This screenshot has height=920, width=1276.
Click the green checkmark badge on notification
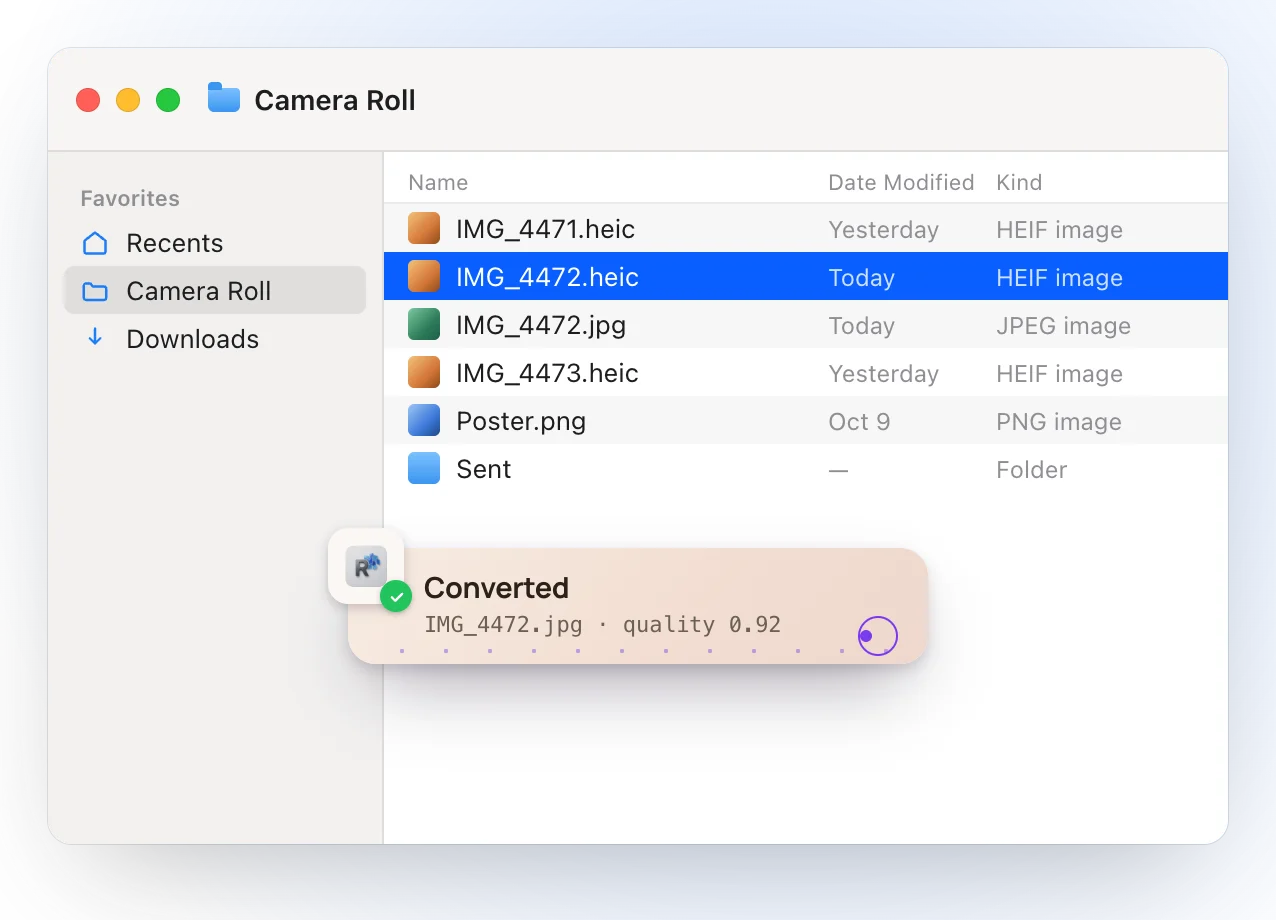click(396, 597)
